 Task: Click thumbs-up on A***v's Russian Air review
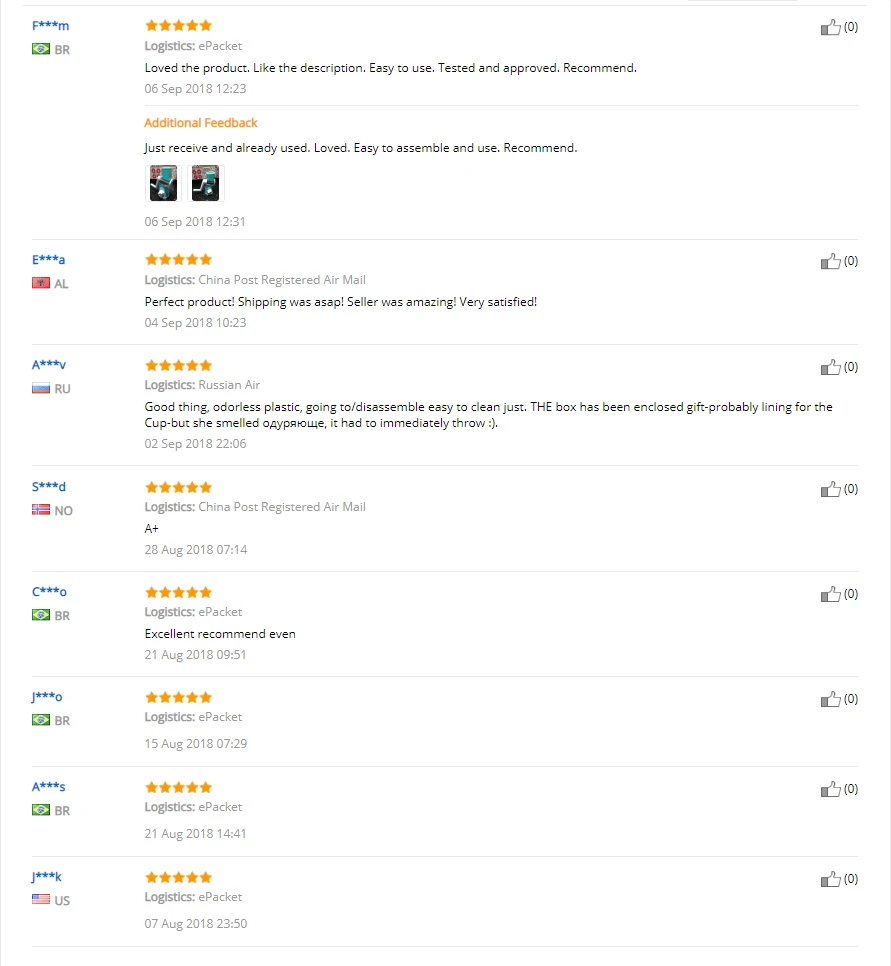[x=830, y=367]
